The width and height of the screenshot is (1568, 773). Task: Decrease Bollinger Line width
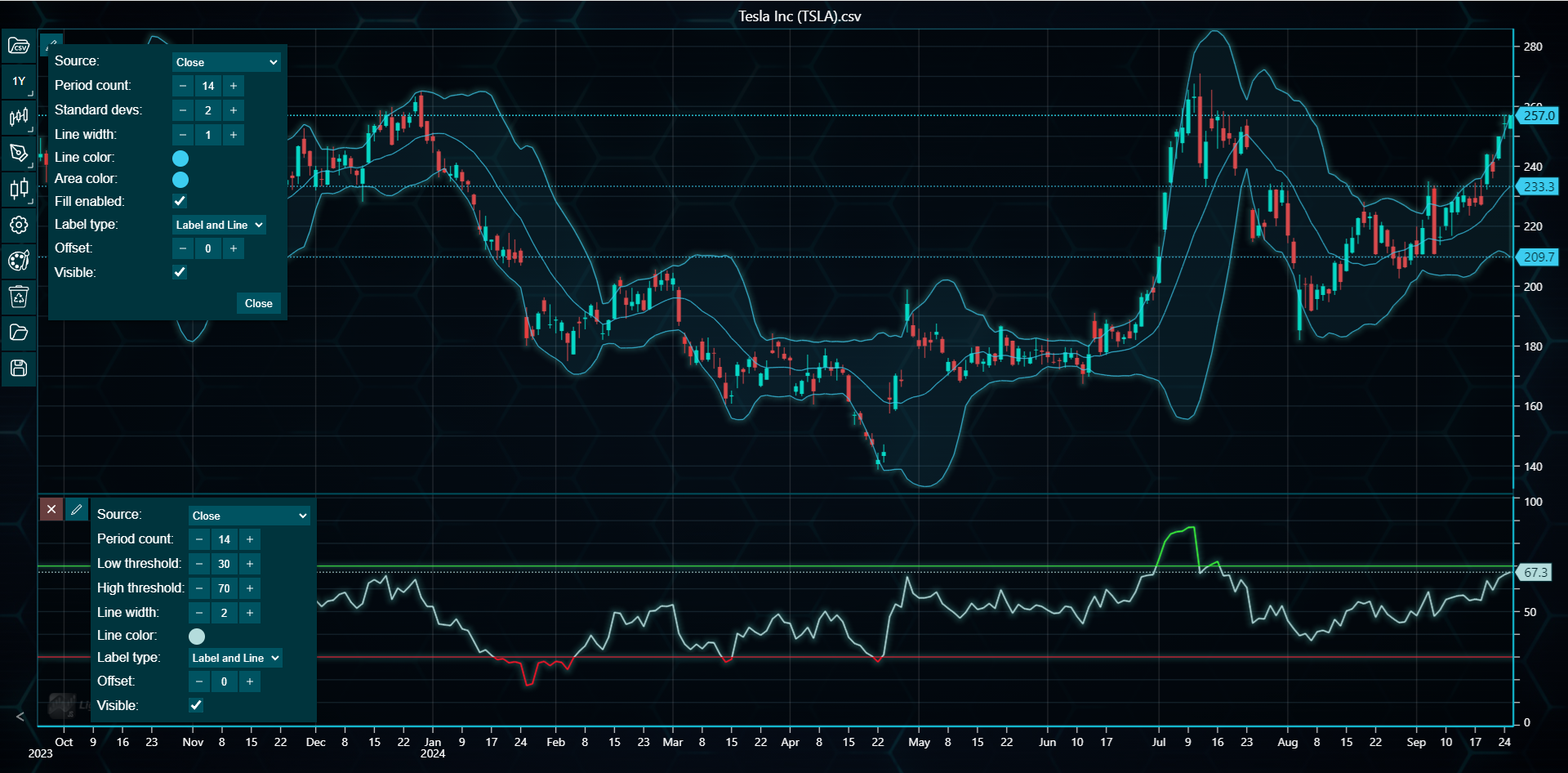click(x=183, y=135)
